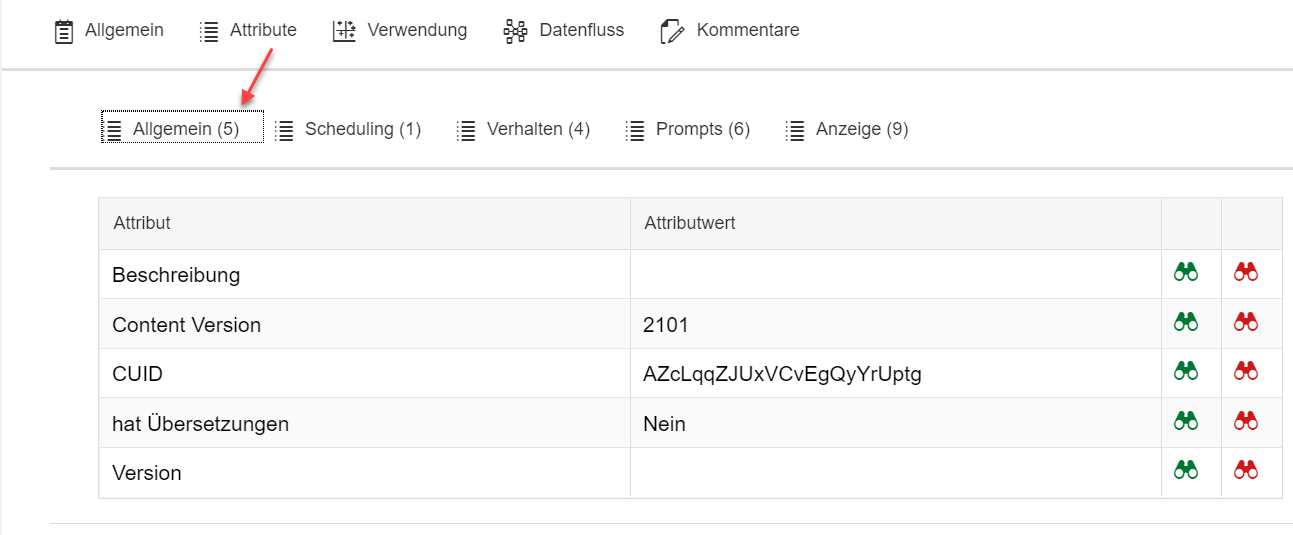Image resolution: width=1293 pixels, height=535 pixels.
Task: Click the CUID value cell
Action: [x=782, y=374]
